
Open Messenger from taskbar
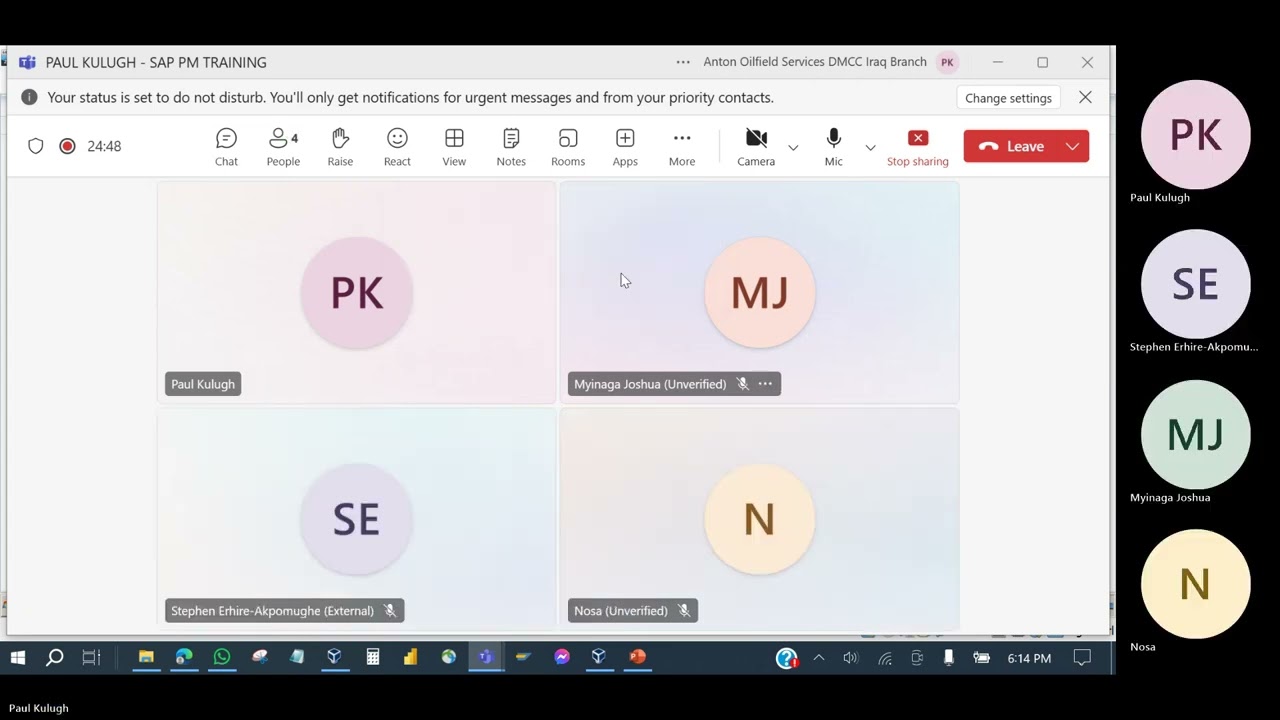562,657
